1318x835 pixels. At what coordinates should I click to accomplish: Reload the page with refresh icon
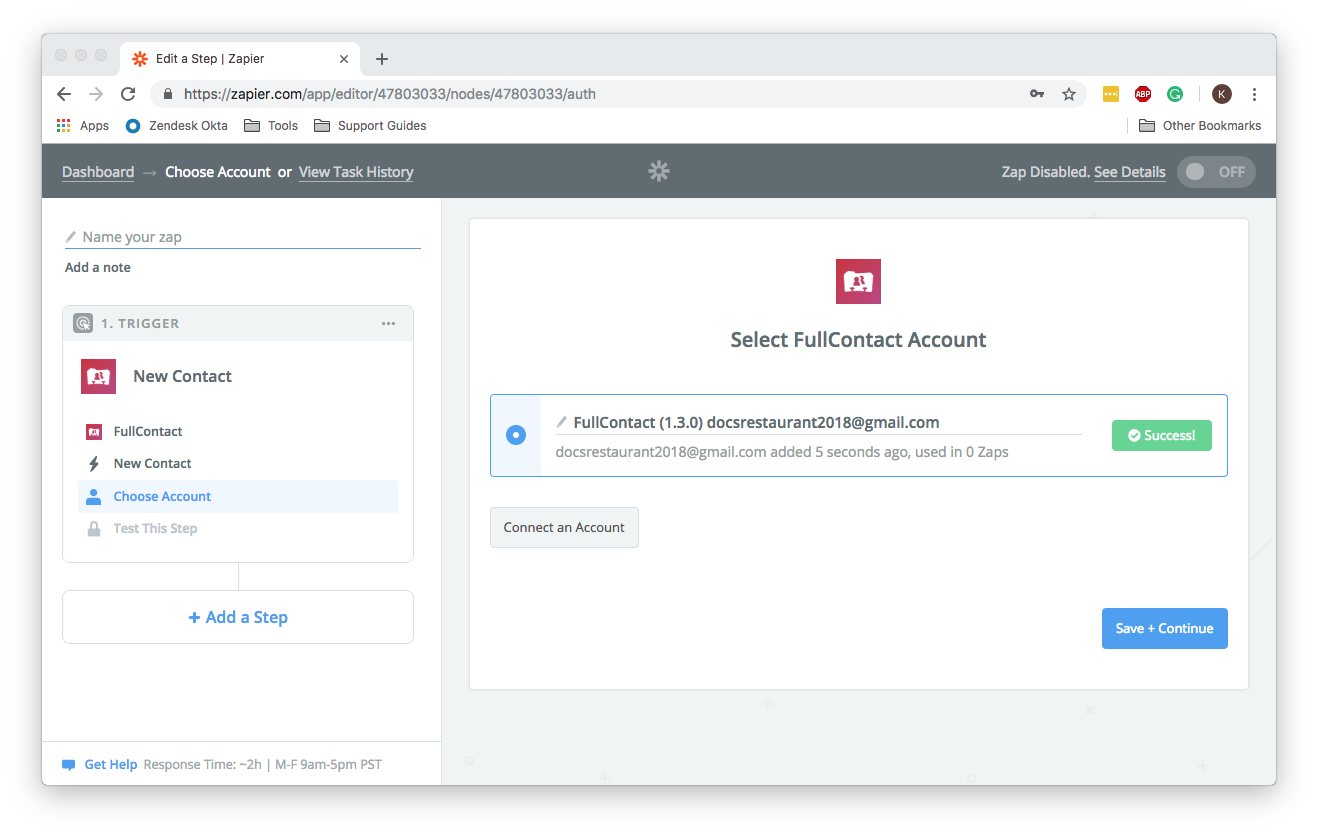(128, 94)
